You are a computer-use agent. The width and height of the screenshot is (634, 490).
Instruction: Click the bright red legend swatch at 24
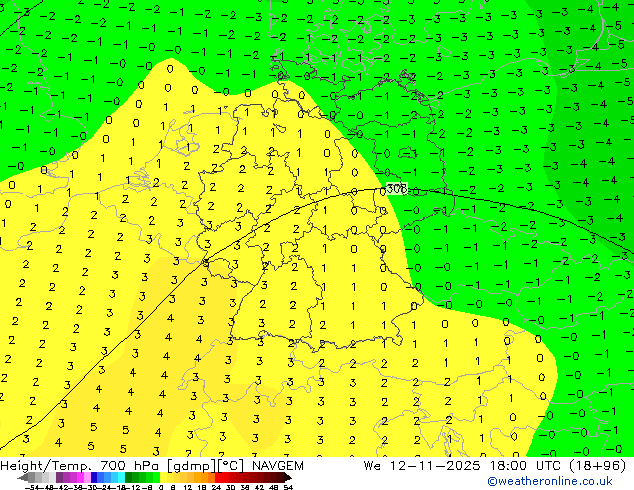click(218, 477)
